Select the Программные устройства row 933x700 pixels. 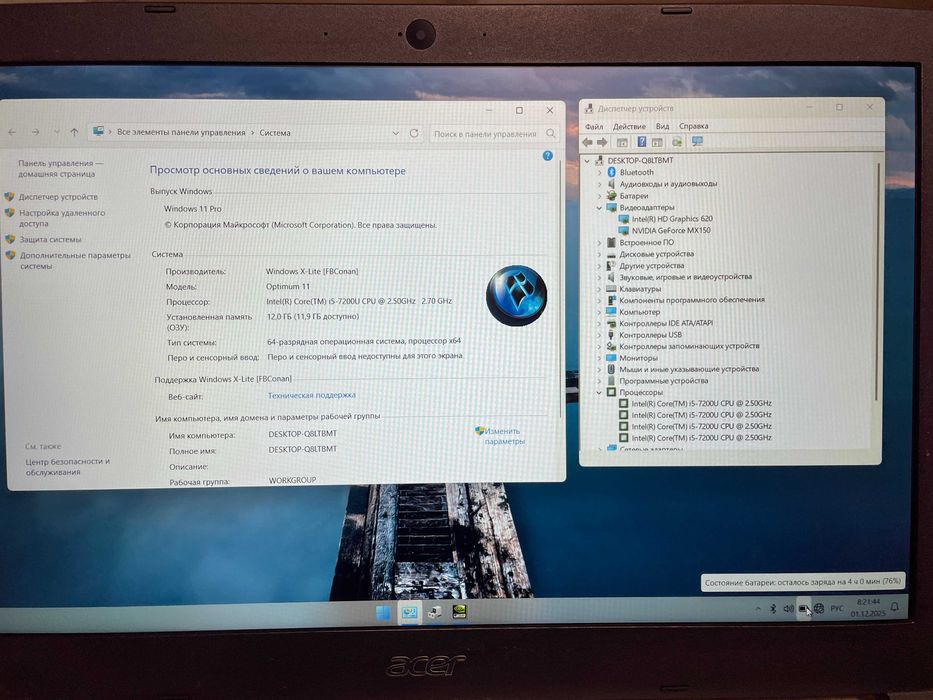pos(663,381)
